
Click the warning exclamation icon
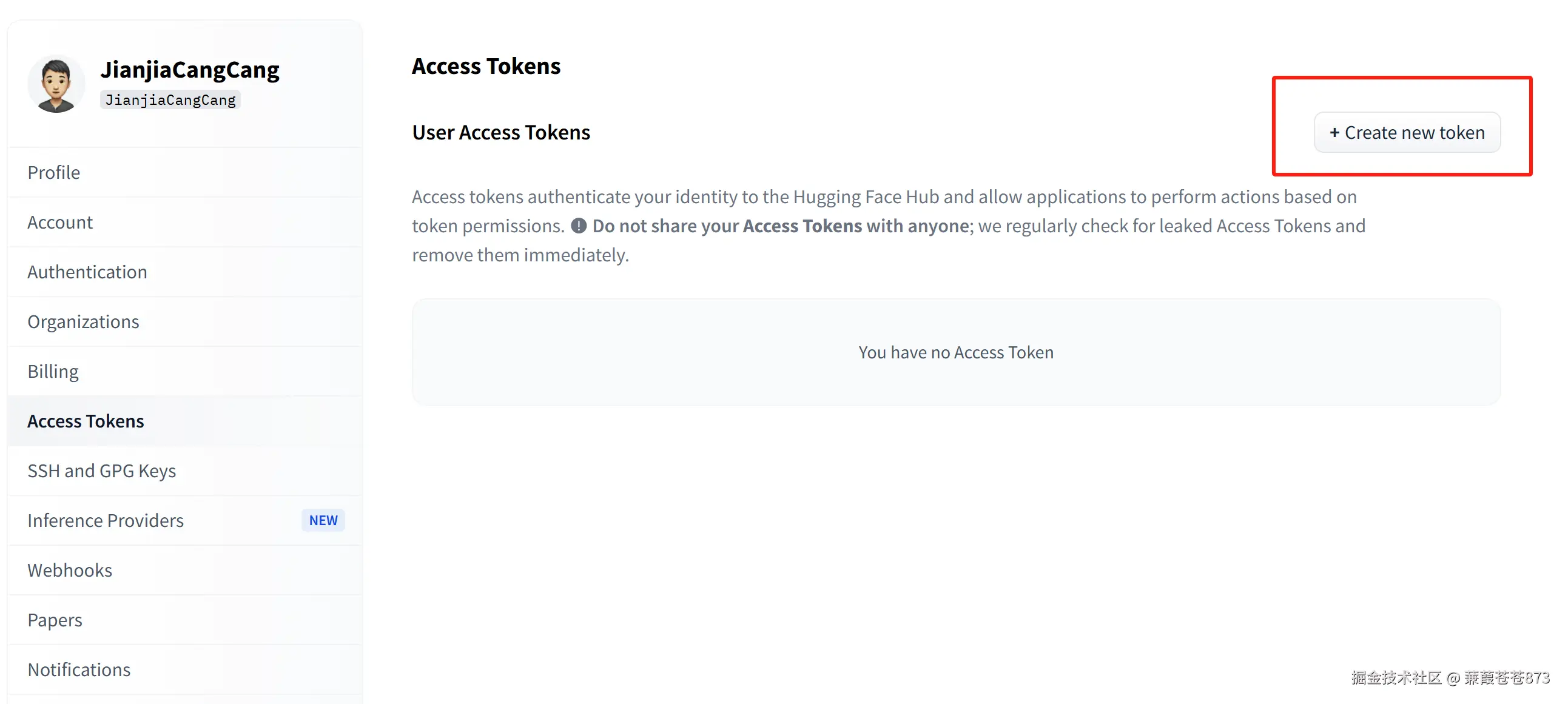click(x=578, y=226)
